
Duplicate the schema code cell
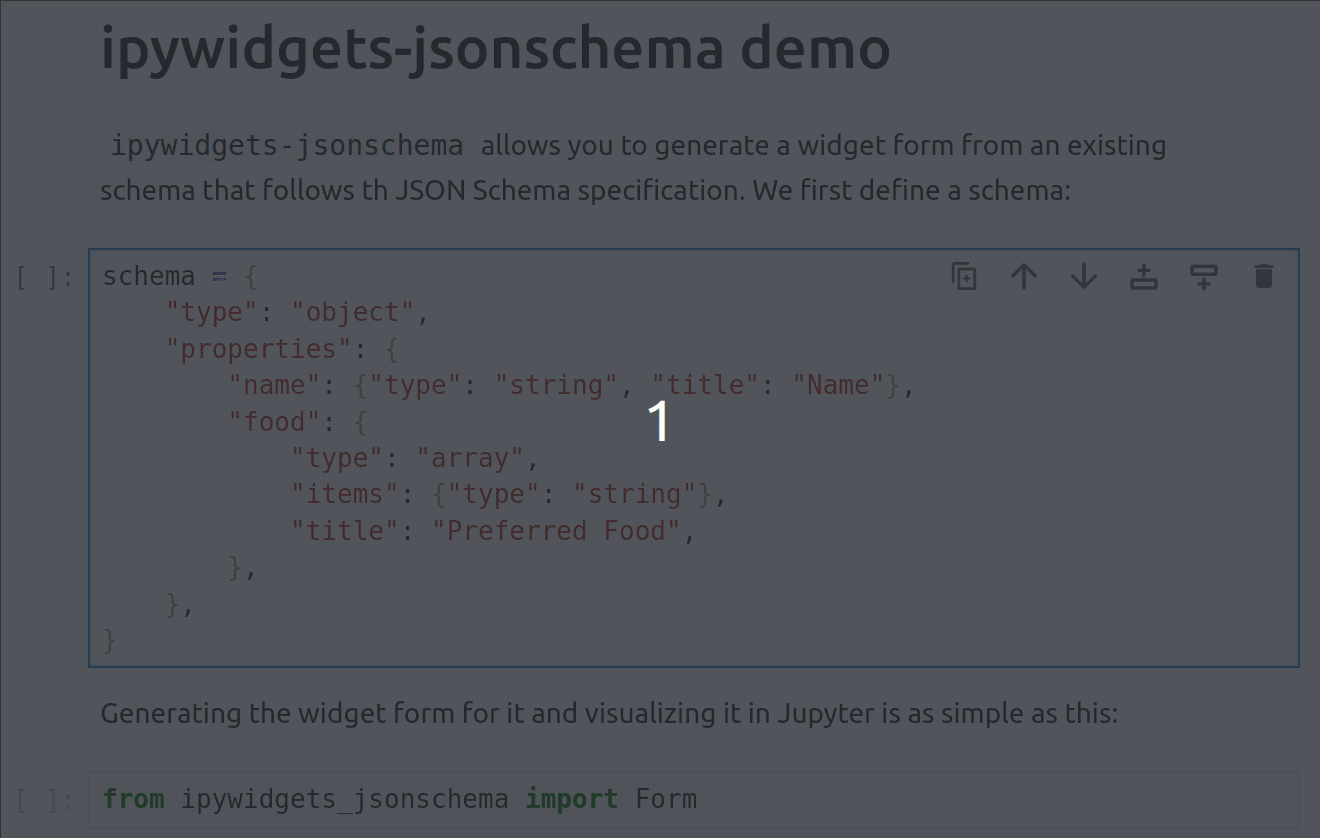tap(964, 276)
